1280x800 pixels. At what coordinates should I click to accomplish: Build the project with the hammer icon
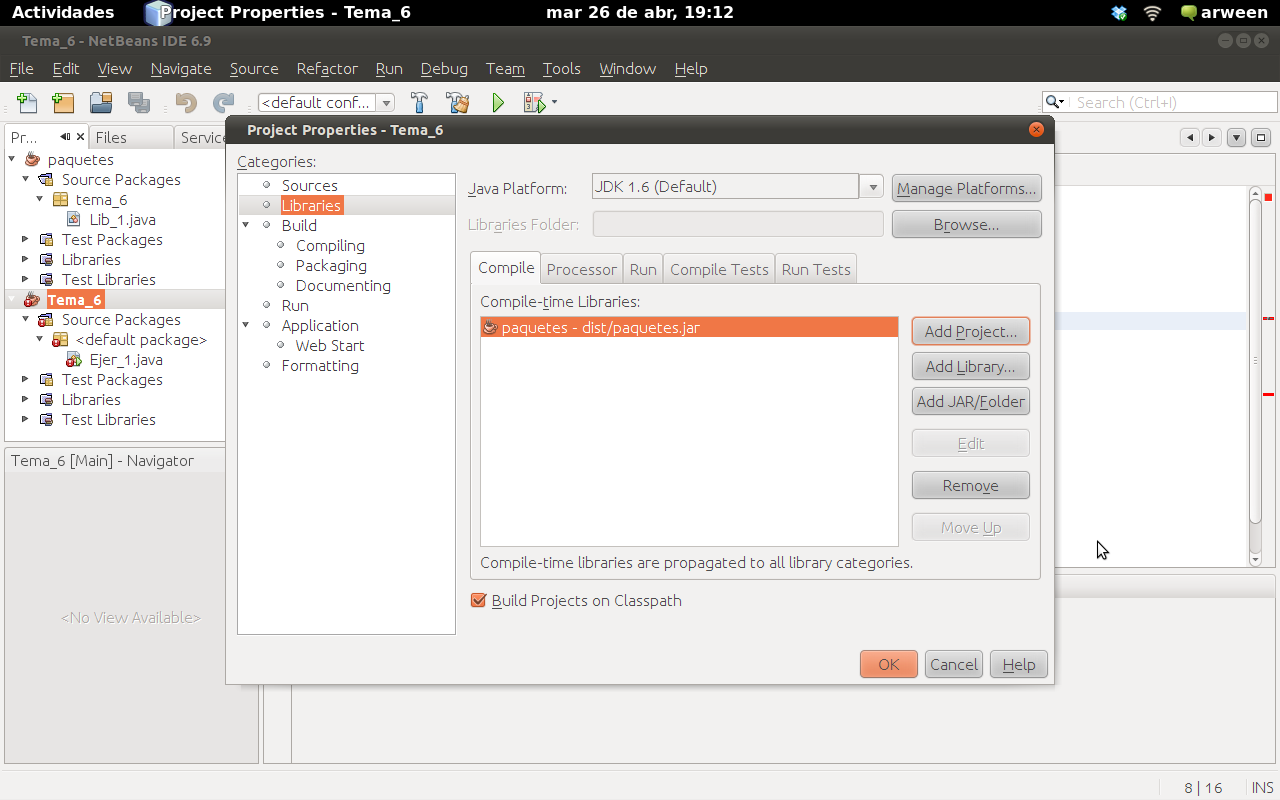(419, 102)
